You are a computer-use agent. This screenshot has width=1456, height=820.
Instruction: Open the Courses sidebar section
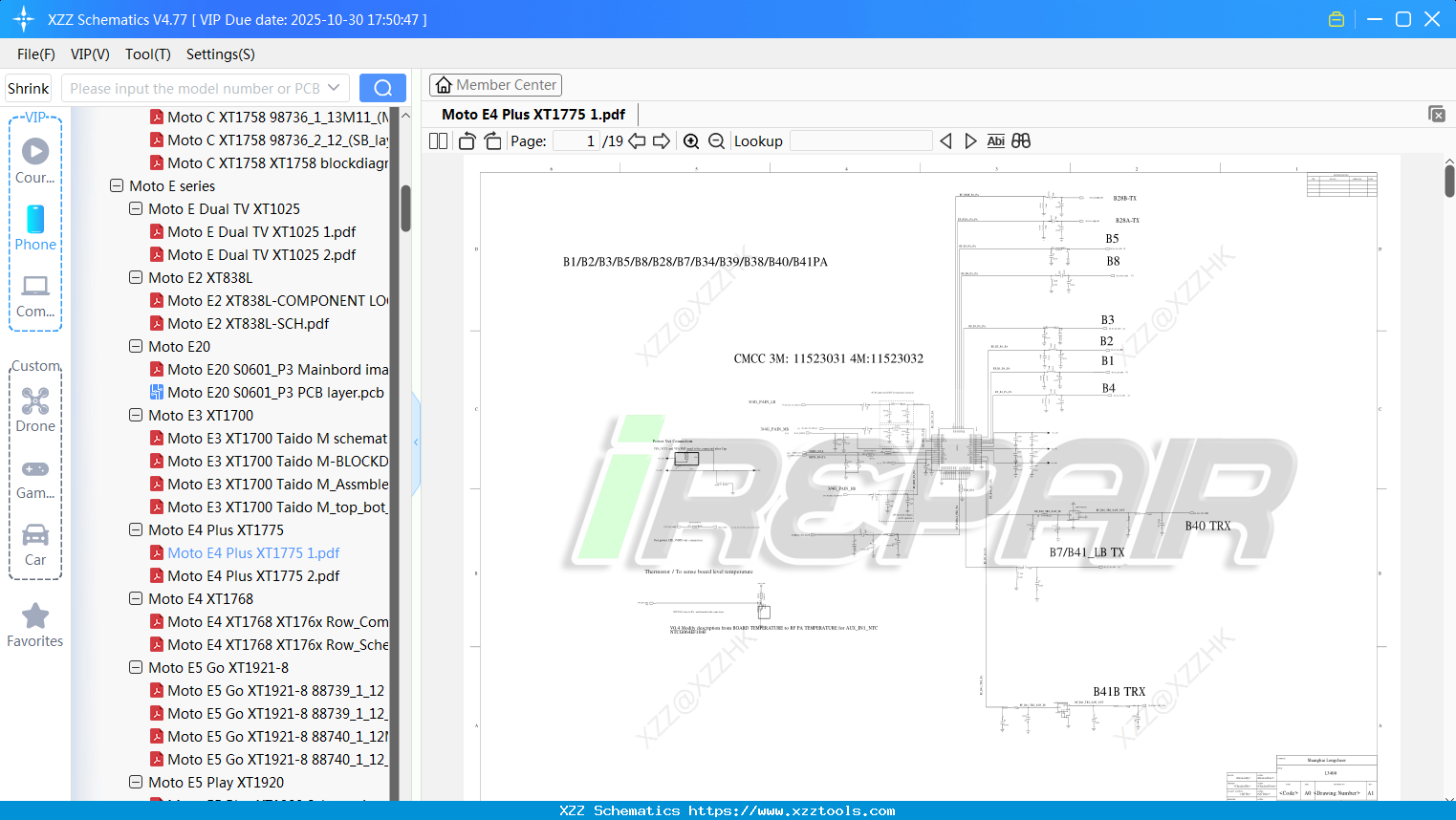click(x=35, y=162)
